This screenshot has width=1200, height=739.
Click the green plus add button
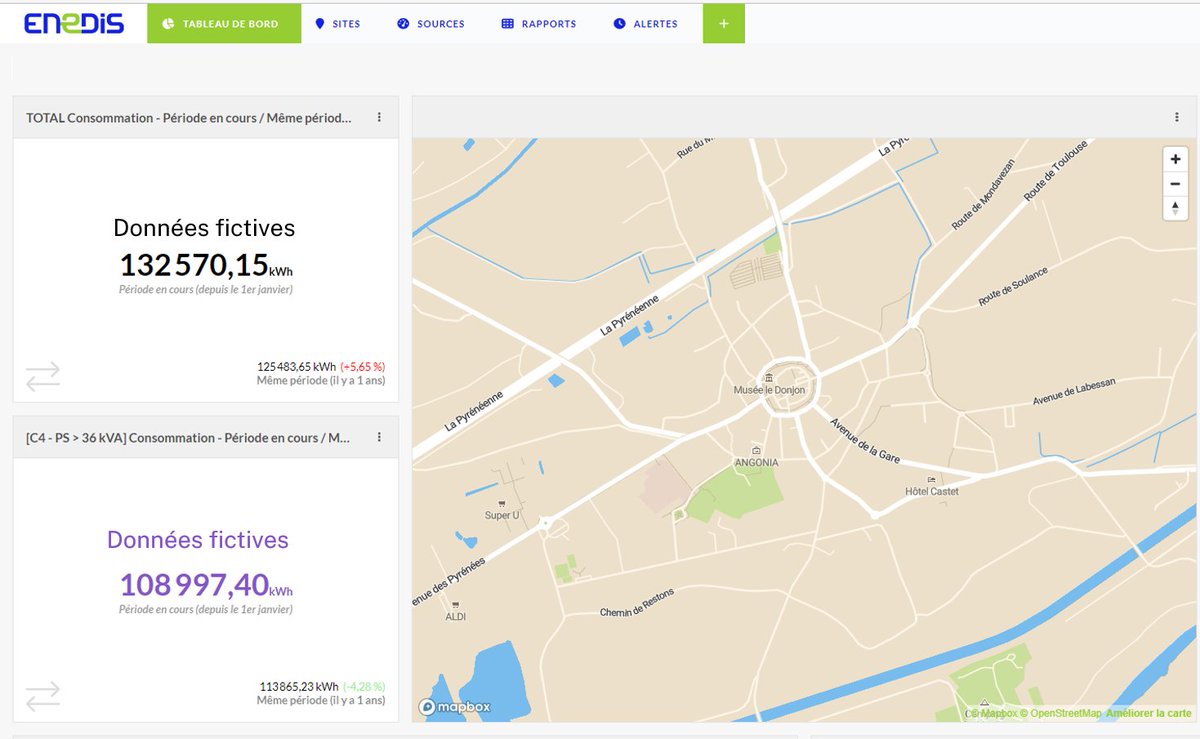click(724, 23)
